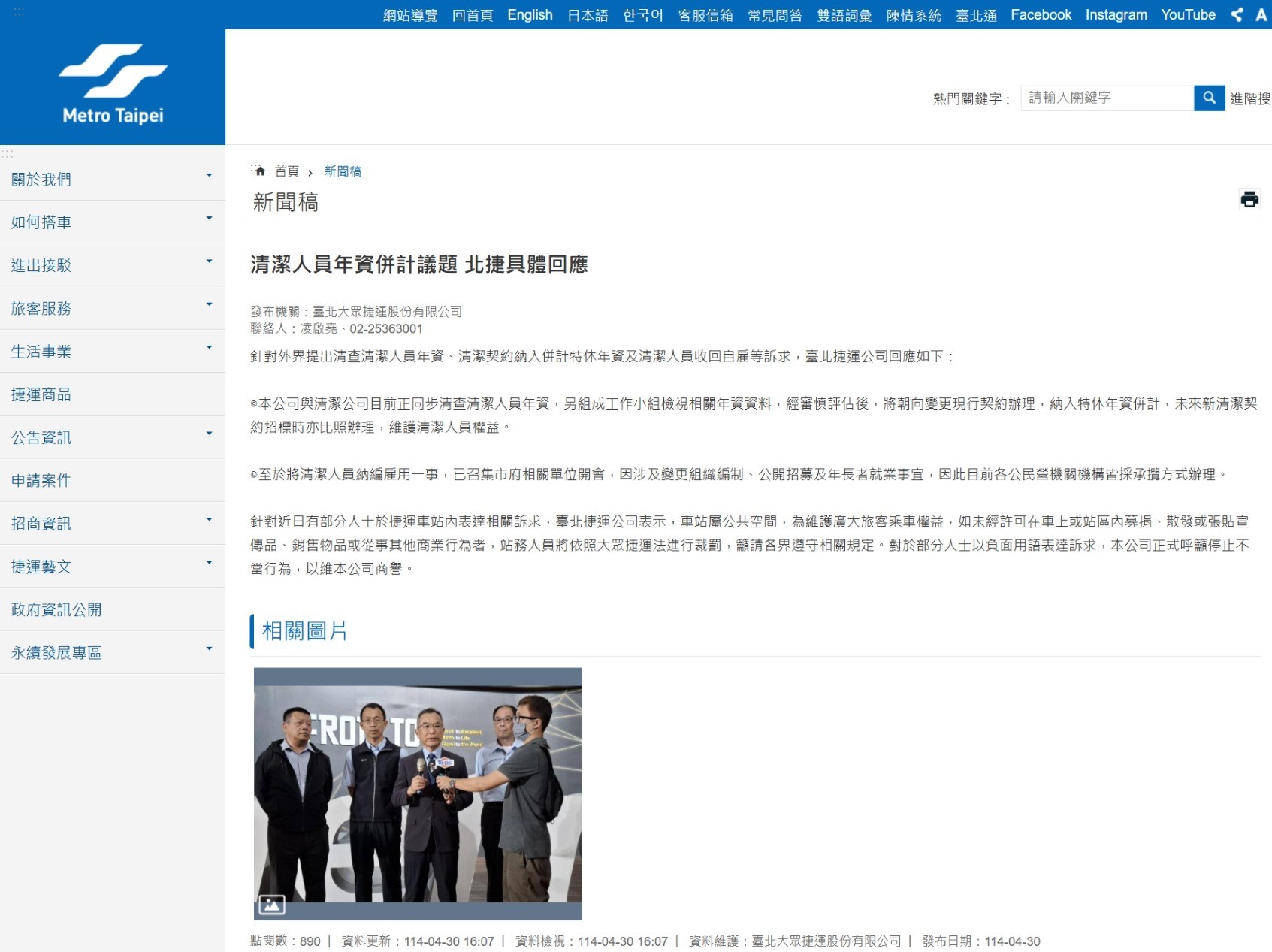Expand the 捷運藝文 menu arrow
Image resolution: width=1272 pixels, height=952 pixels.
tap(210, 562)
